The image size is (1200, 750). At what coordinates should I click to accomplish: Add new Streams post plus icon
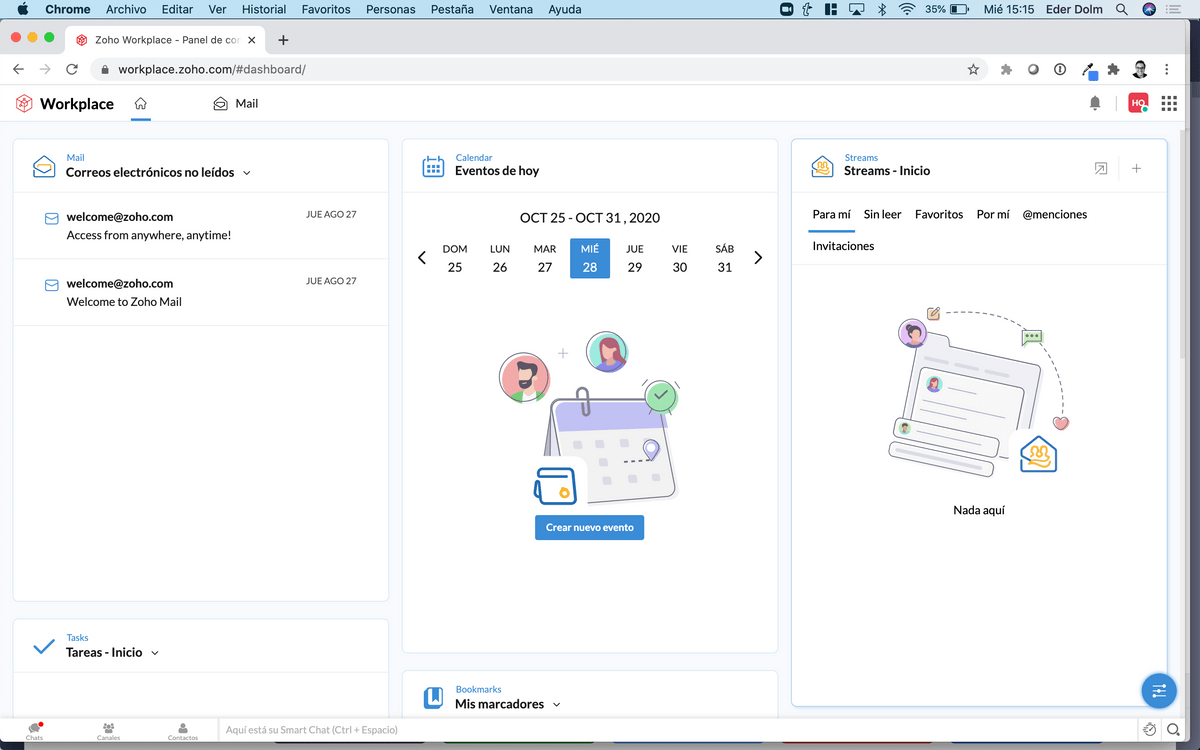point(1137,169)
